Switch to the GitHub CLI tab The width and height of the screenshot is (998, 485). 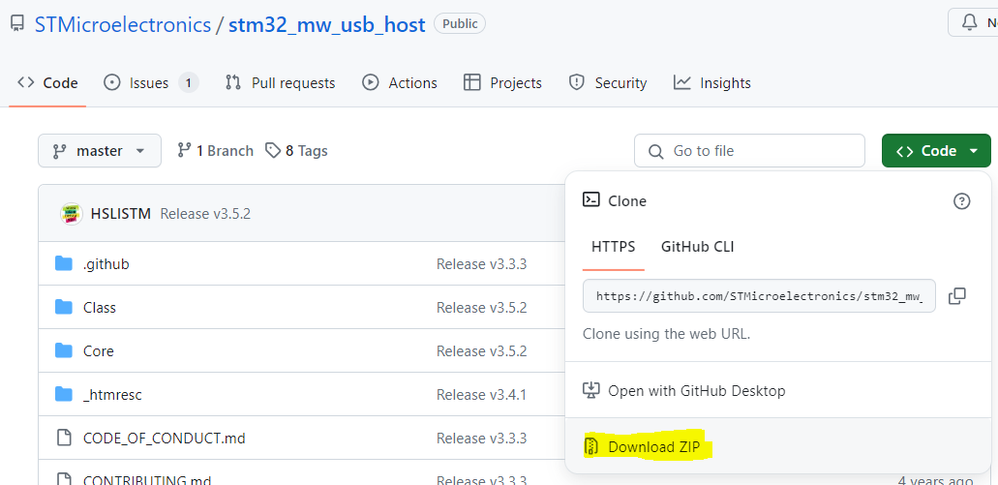[x=698, y=247]
